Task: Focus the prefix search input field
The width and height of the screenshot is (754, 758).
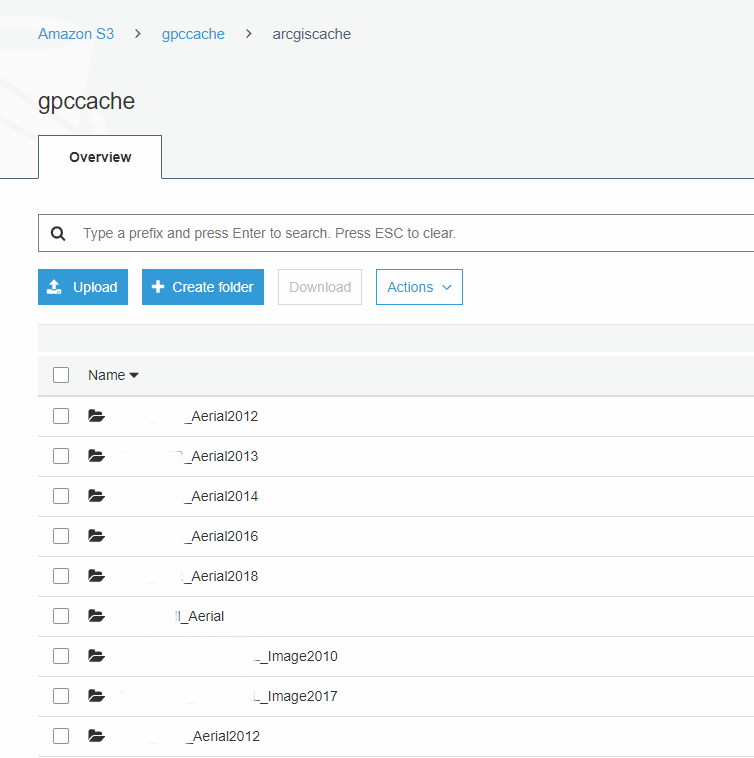Action: (x=400, y=233)
